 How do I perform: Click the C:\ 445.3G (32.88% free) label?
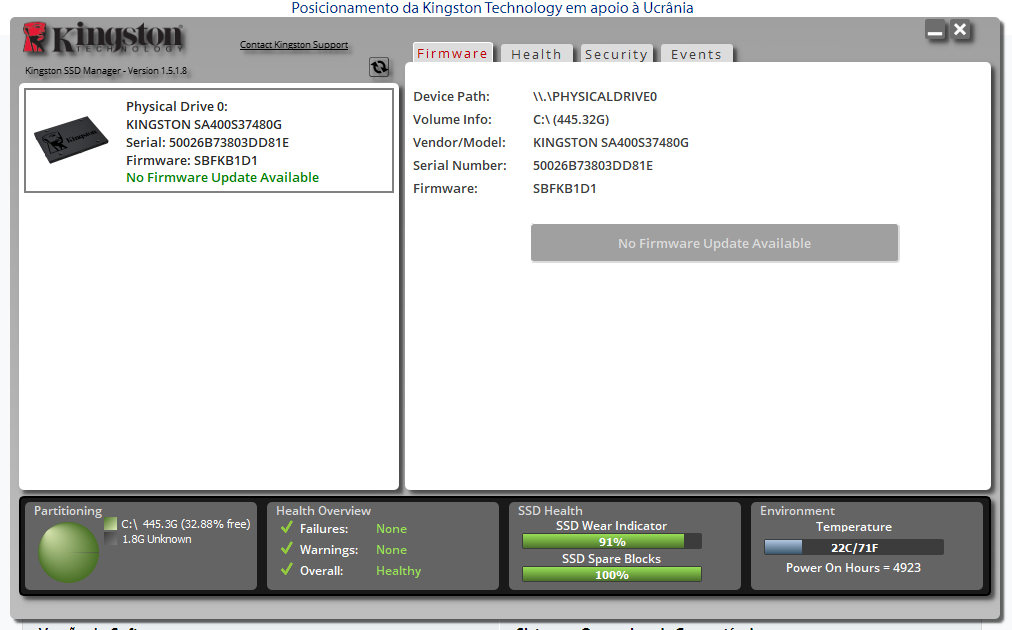tap(185, 524)
